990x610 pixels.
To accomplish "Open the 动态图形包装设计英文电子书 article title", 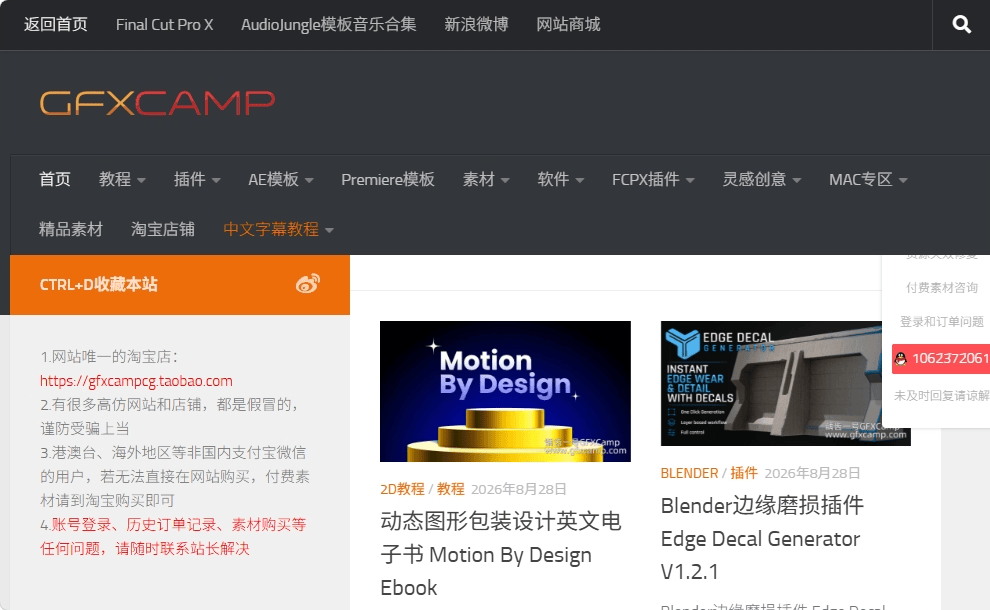I will [x=501, y=554].
